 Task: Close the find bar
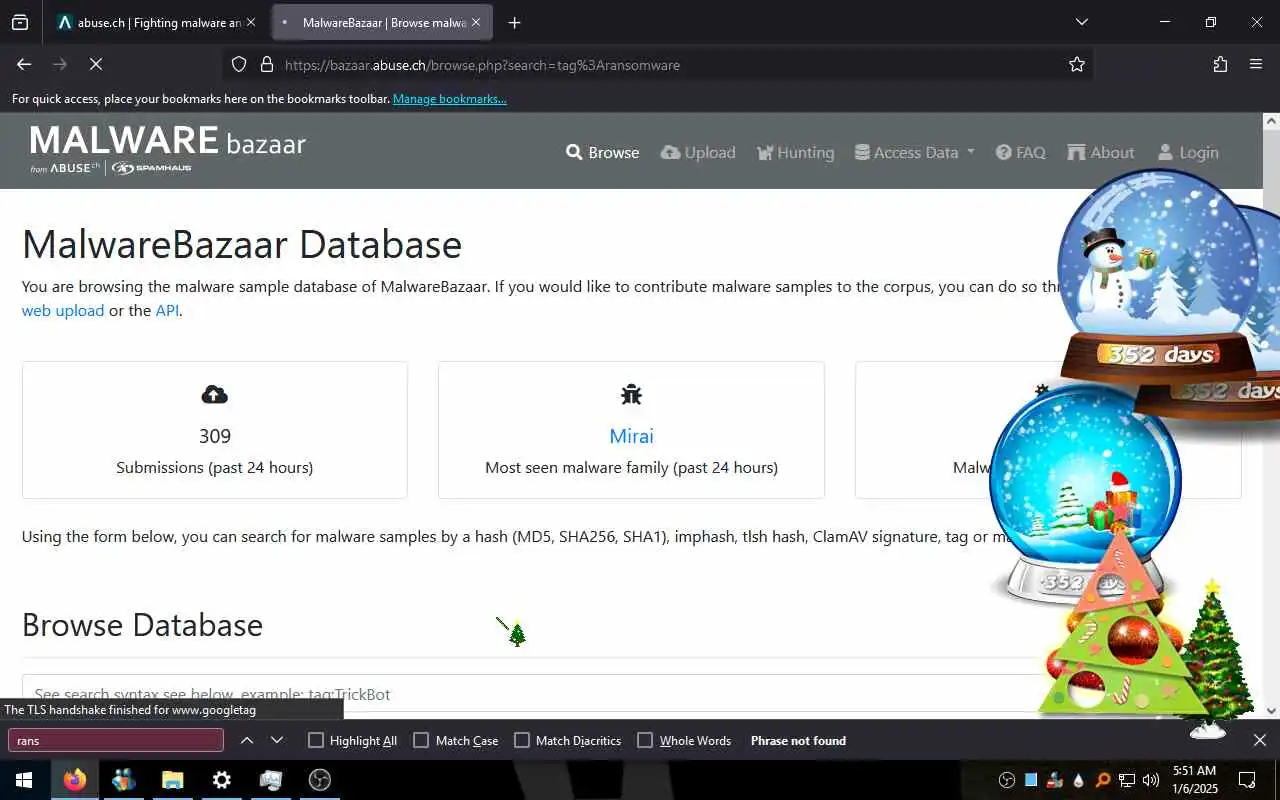pyautogui.click(x=1260, y=740)
